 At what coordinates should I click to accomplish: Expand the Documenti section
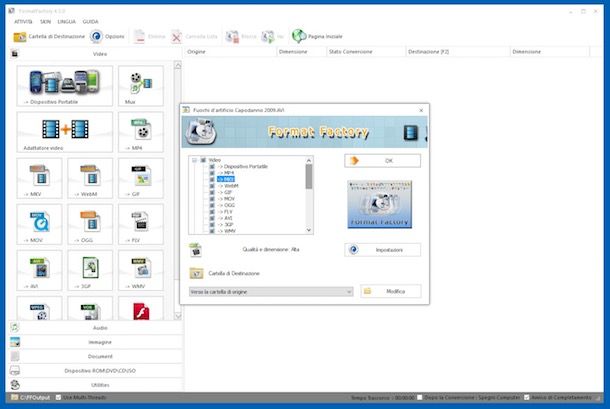[95, 356]
